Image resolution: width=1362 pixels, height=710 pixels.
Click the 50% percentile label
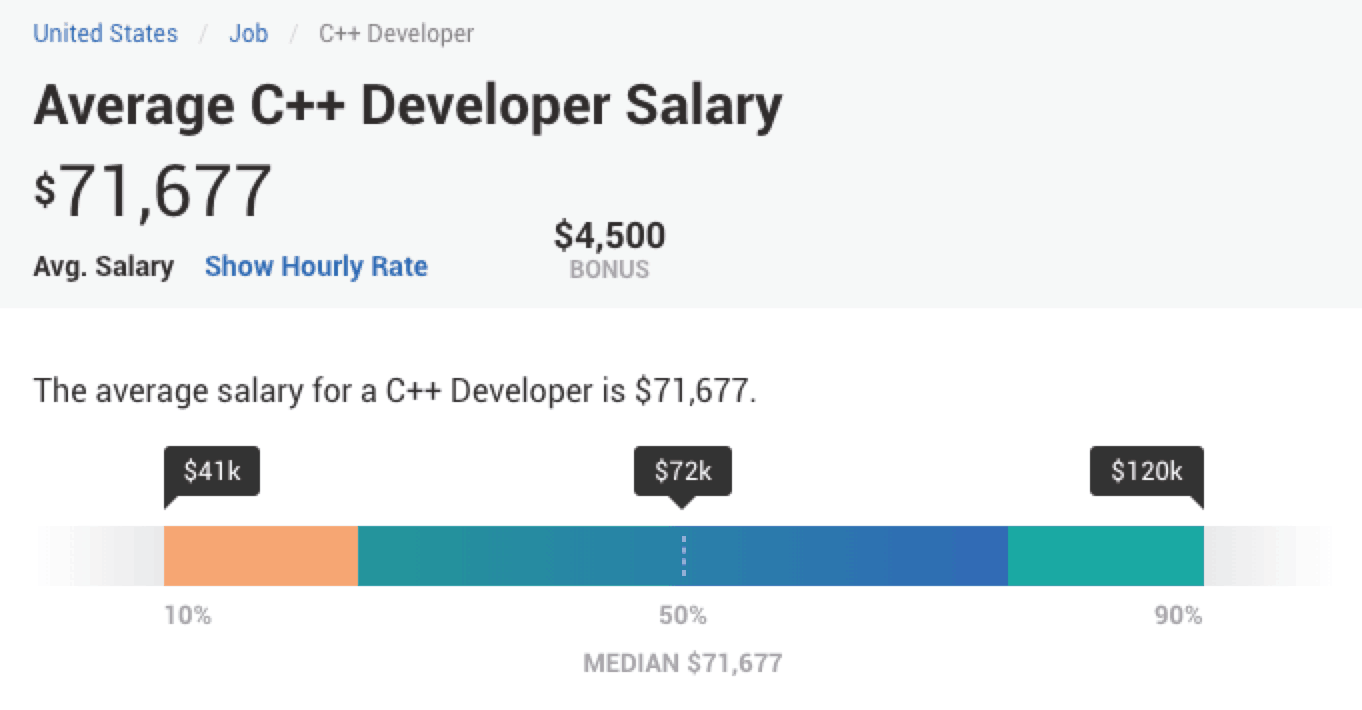tap(683, 616)
